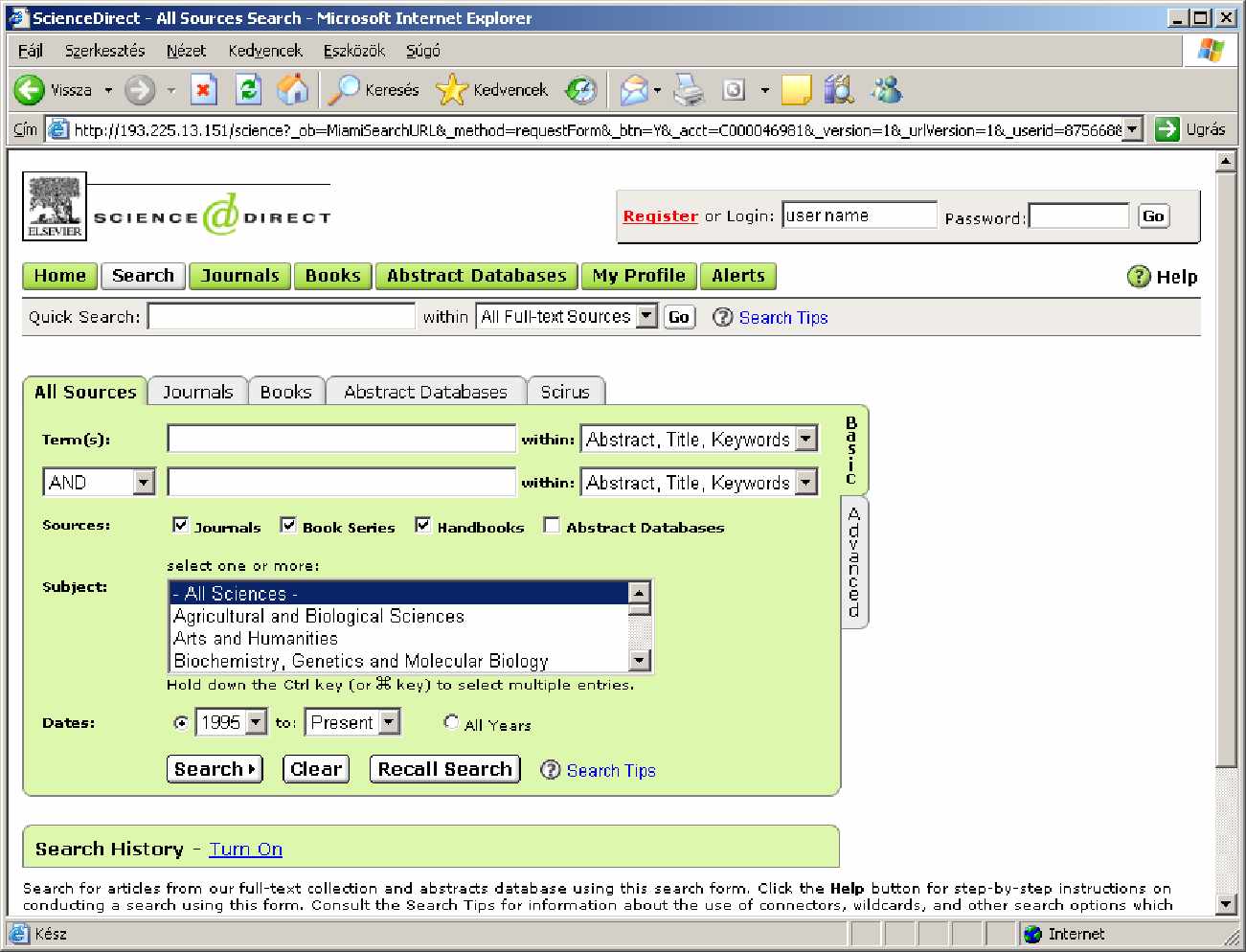Click the ScienceDirect logo
The height and width of the screenshot is (952, 1246).
tap(213, 215)
